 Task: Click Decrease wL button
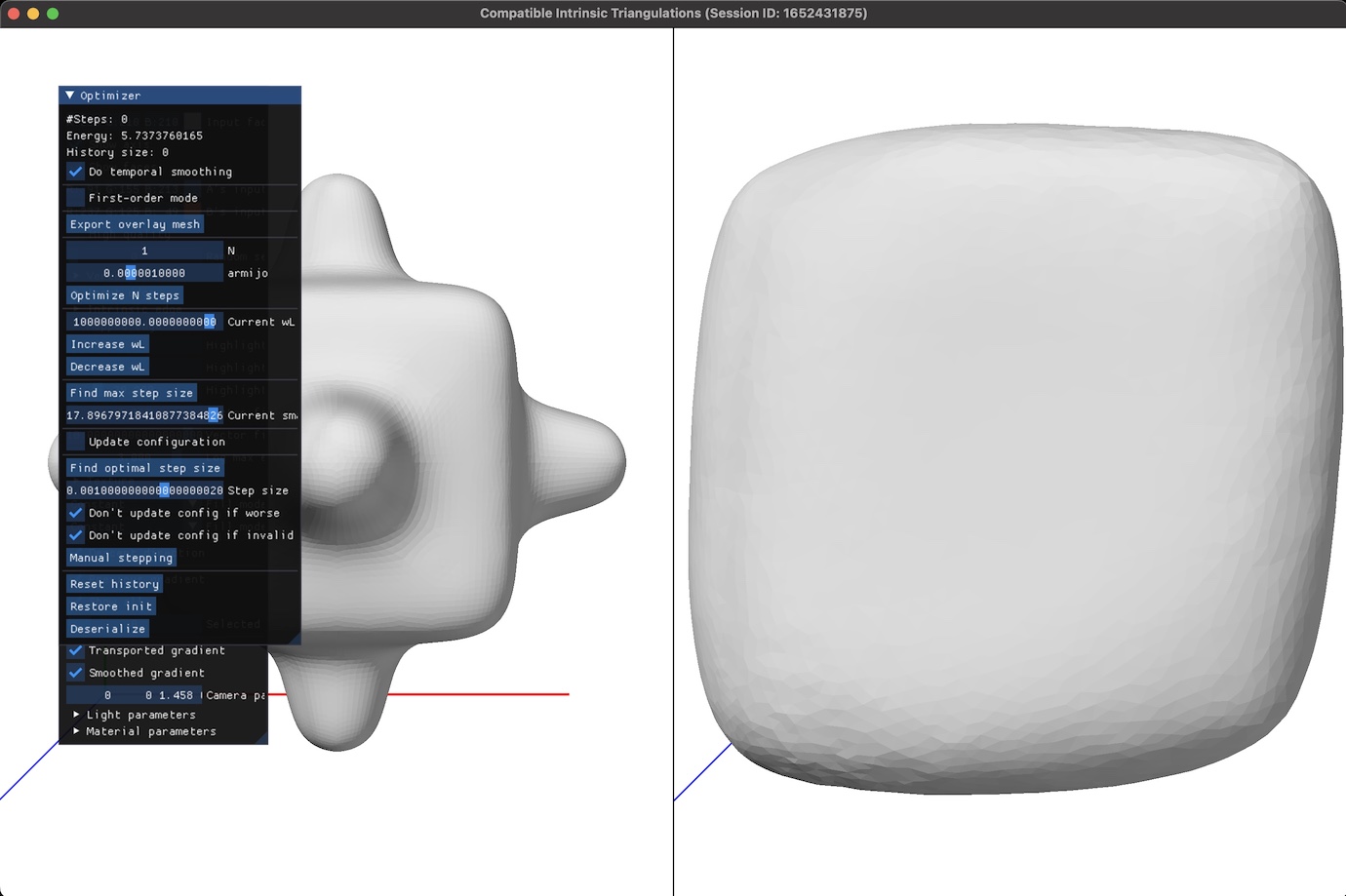[107, 367]
